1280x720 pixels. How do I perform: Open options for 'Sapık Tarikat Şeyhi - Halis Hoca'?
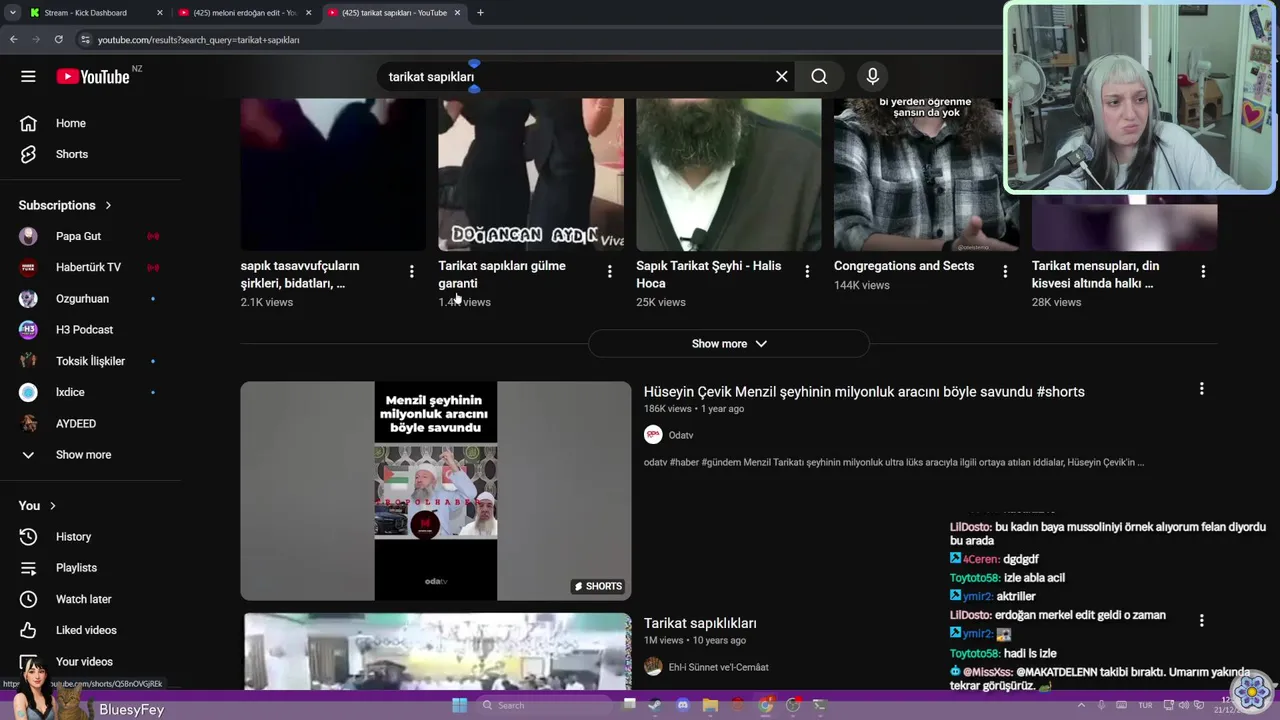tap(807, 271)
